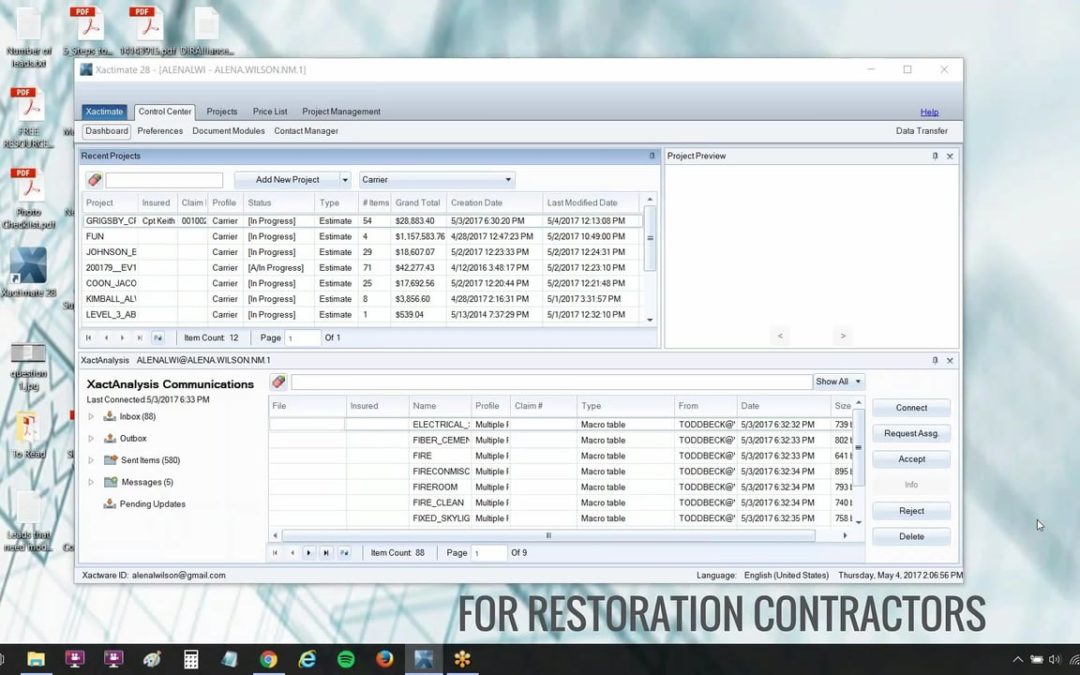This screenshot has width=1080, height=675.
Task: Expand the Outbox tree node
Action: click(x=91, y=438)
